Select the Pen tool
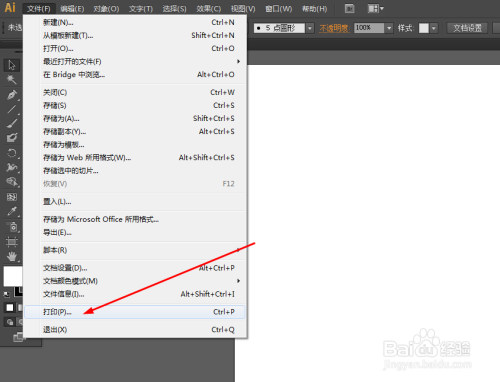 12,95
